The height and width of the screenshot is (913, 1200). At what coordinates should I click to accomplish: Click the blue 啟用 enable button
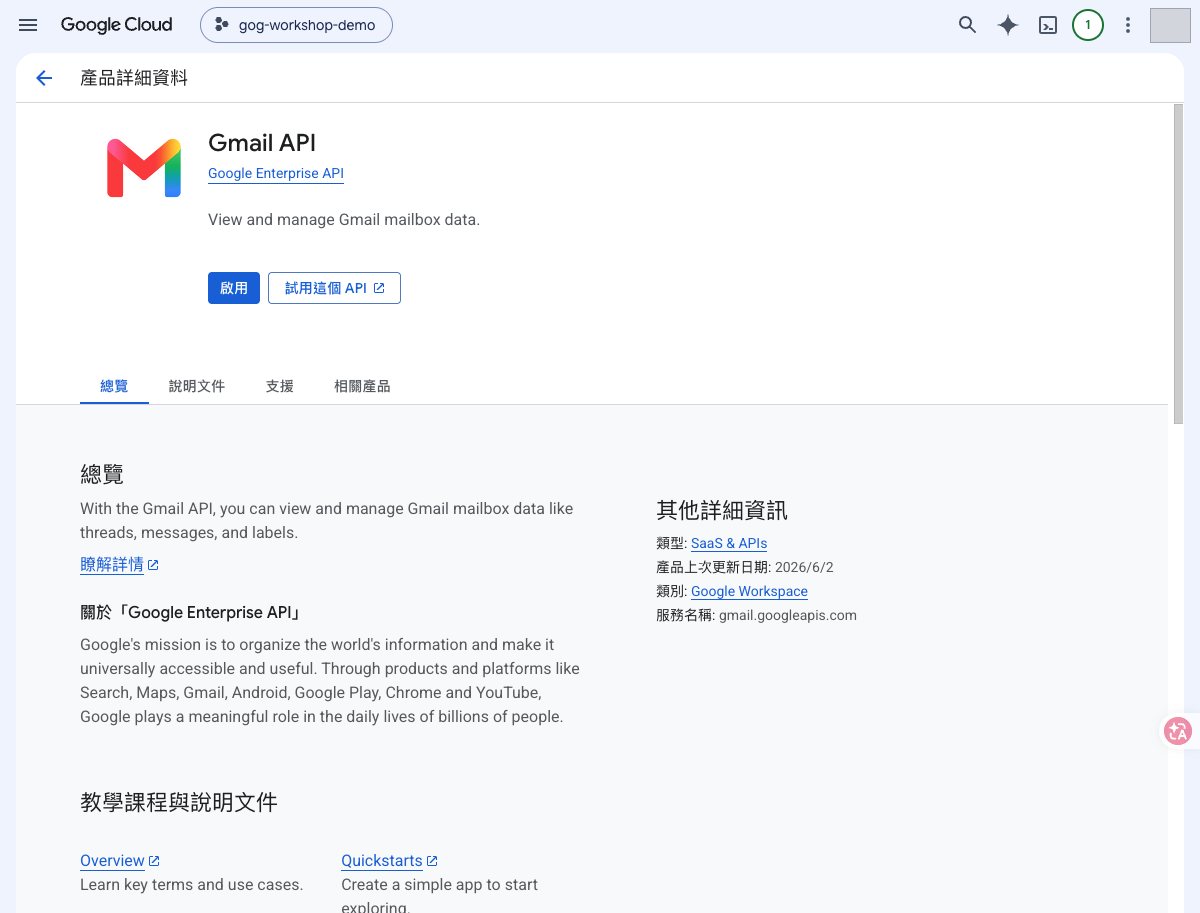click(234, 288)
